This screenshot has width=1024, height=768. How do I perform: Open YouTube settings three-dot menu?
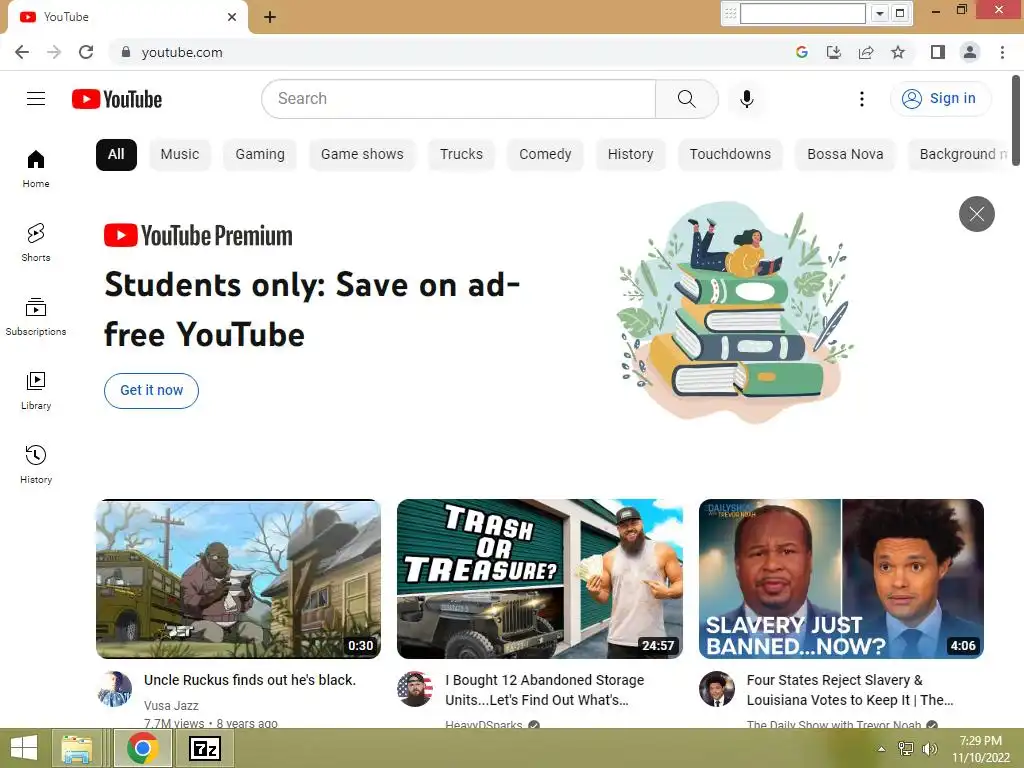(861, 99)
